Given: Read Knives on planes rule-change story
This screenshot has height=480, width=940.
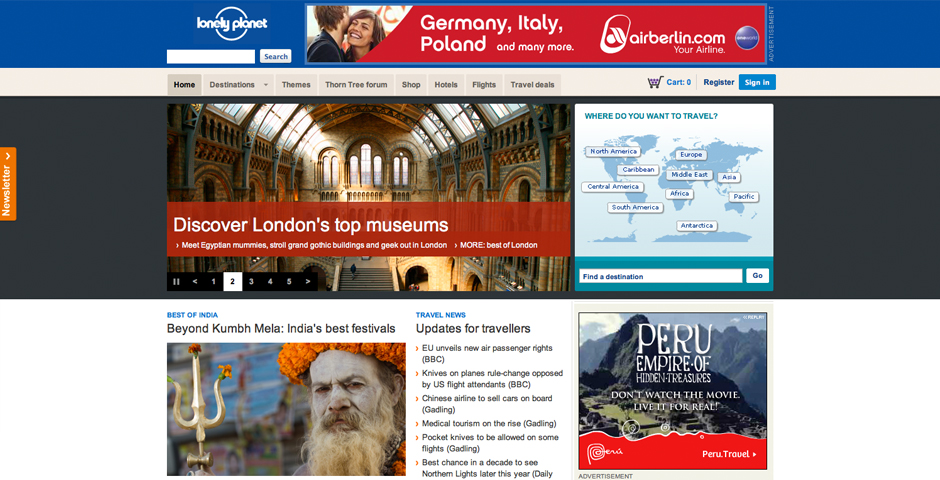Looking at the screenshot, I should tap(492, 379).
